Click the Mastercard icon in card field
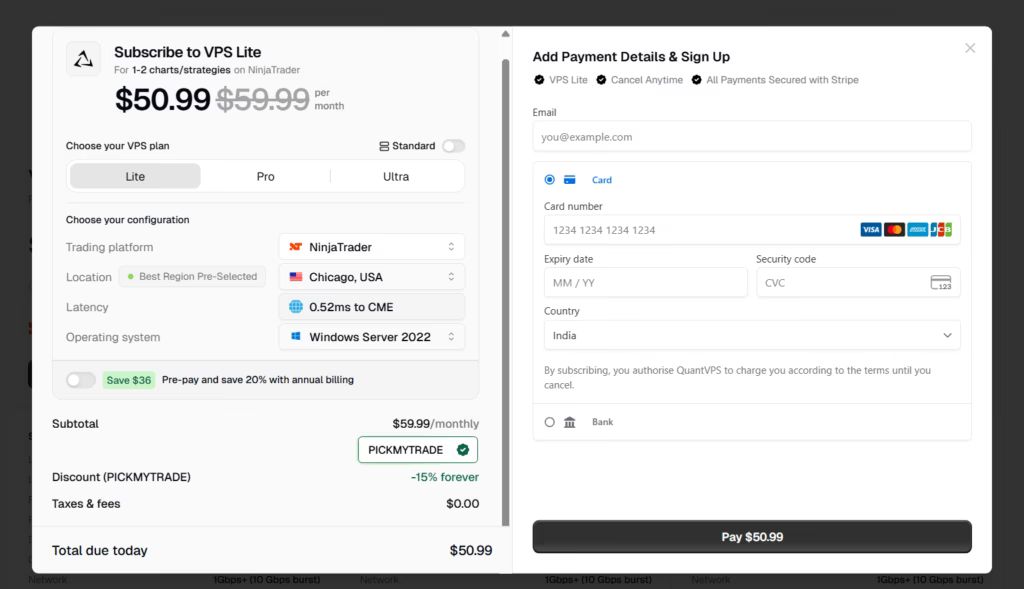Viewport: 1024px width, 589px height. tap(893, 229)
